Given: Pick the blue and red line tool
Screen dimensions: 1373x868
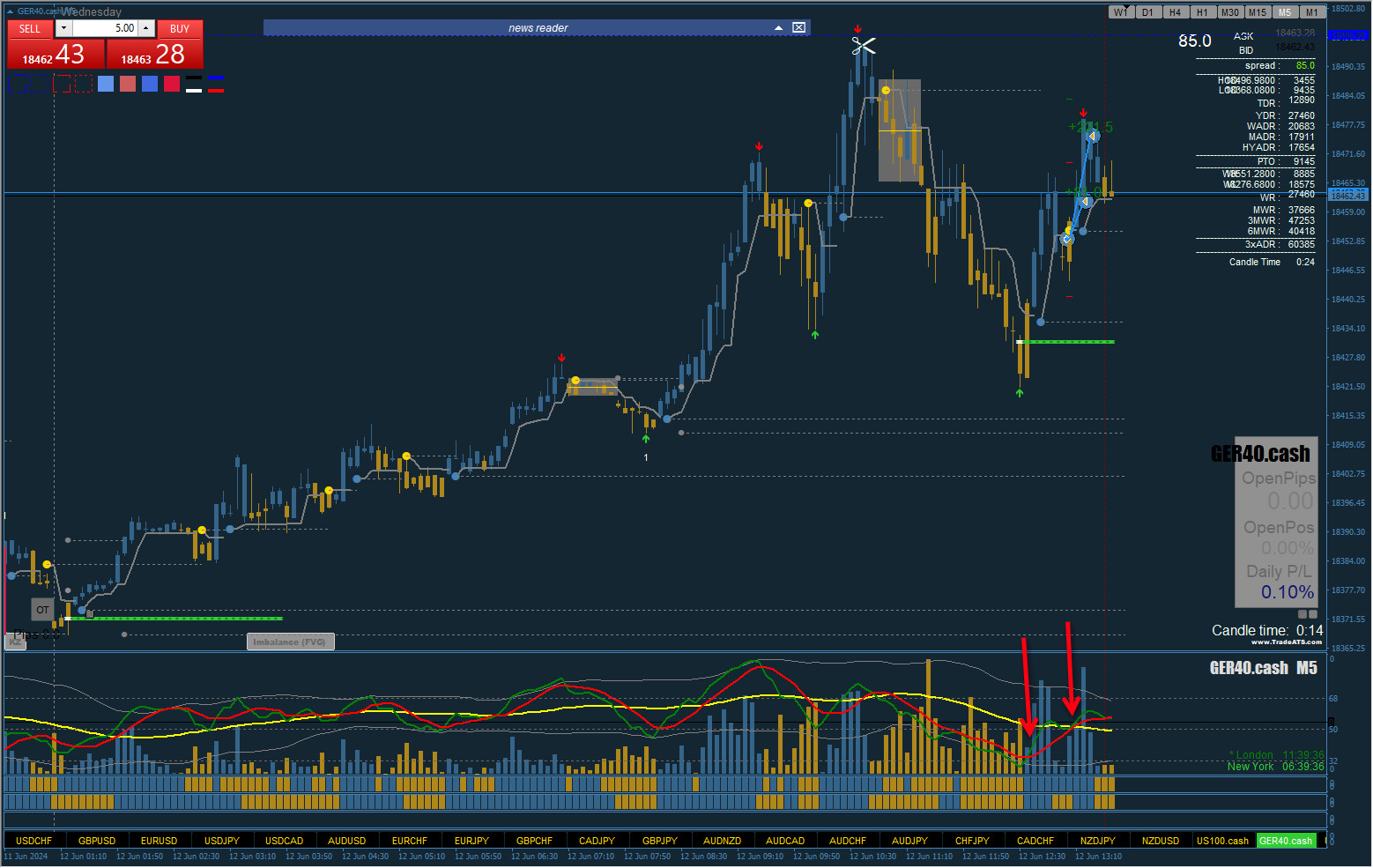Looking at the screenshot, I should click(x=216, y=84).
